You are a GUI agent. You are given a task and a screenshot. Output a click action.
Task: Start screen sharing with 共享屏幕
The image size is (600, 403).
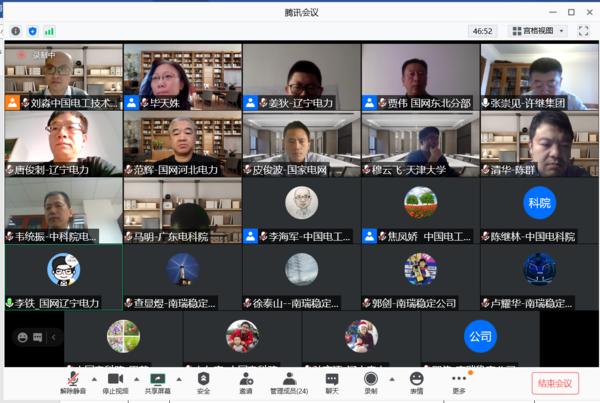pos(157,381)
